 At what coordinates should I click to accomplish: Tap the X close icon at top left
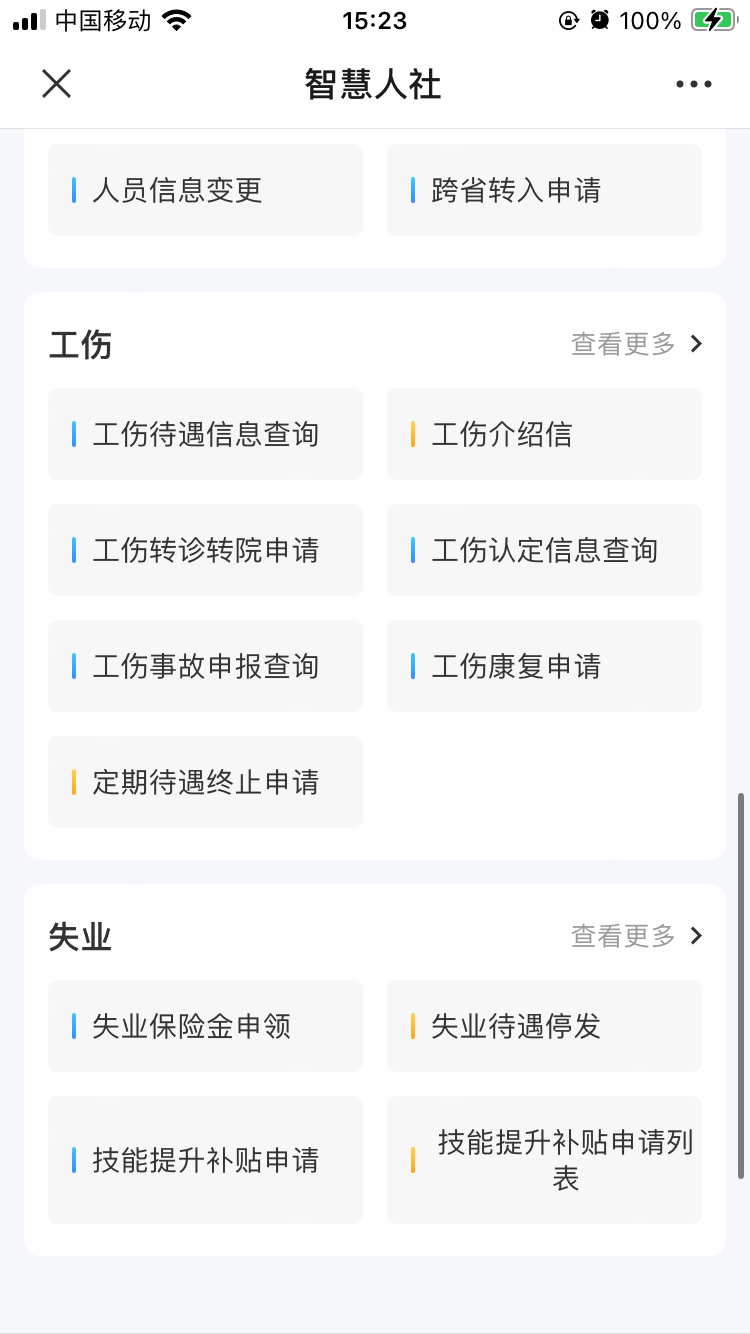(56, 84)
